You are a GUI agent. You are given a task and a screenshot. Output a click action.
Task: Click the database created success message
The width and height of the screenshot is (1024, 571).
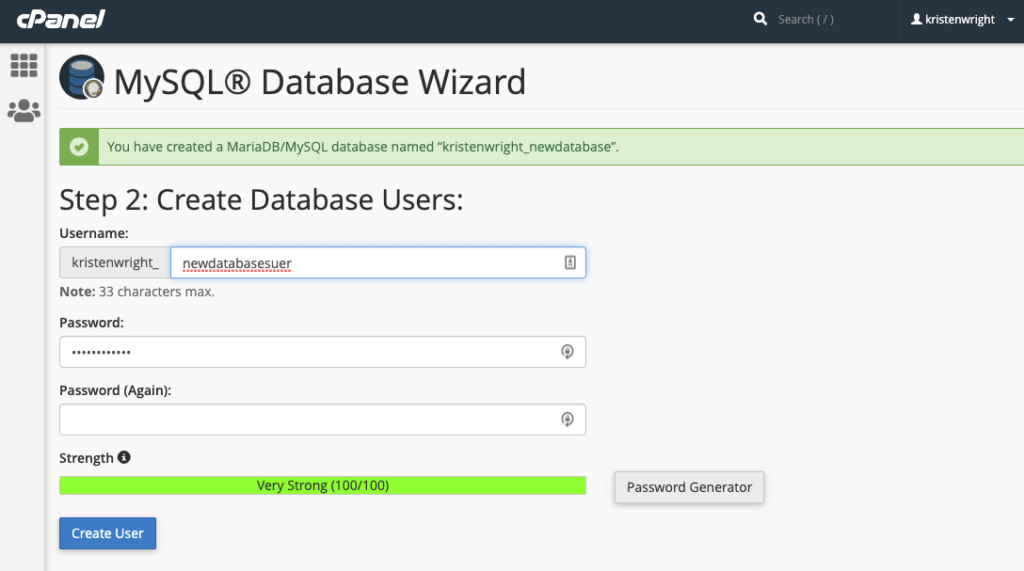[x=362, y=147]
